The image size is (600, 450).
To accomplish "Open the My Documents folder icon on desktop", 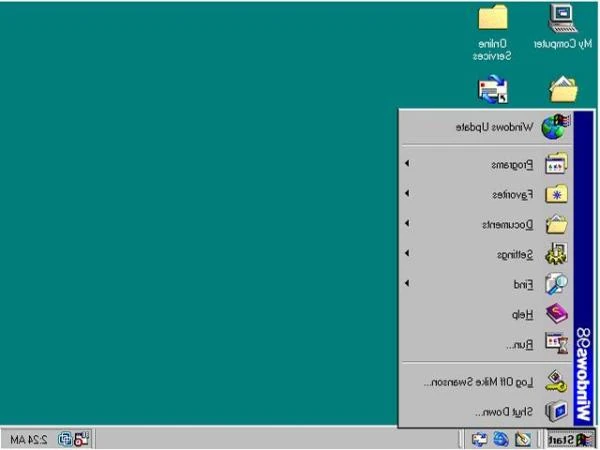I will click(x=563, y=89).
